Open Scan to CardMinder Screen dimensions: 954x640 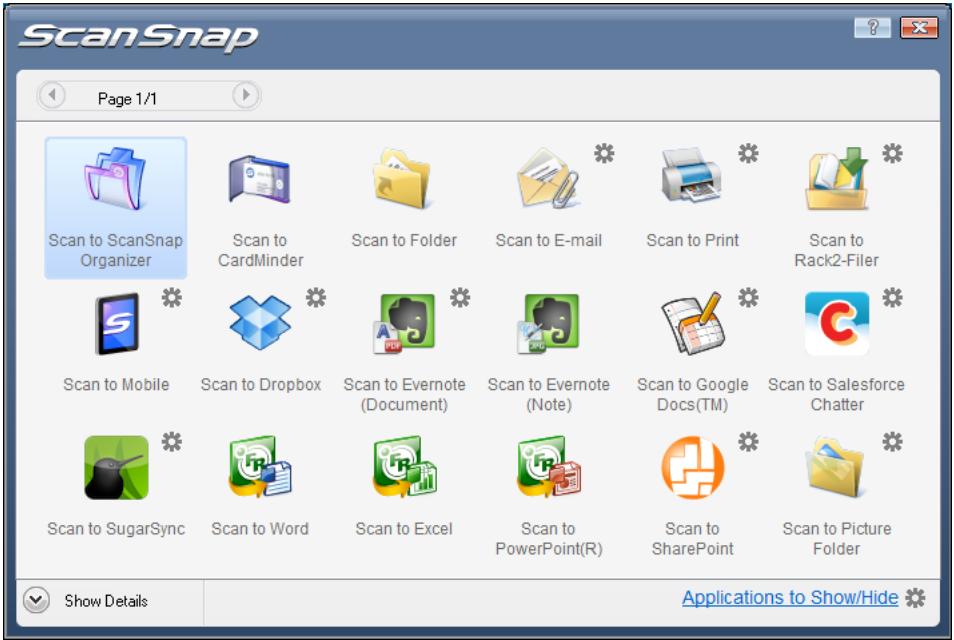(x=260, y=179)
